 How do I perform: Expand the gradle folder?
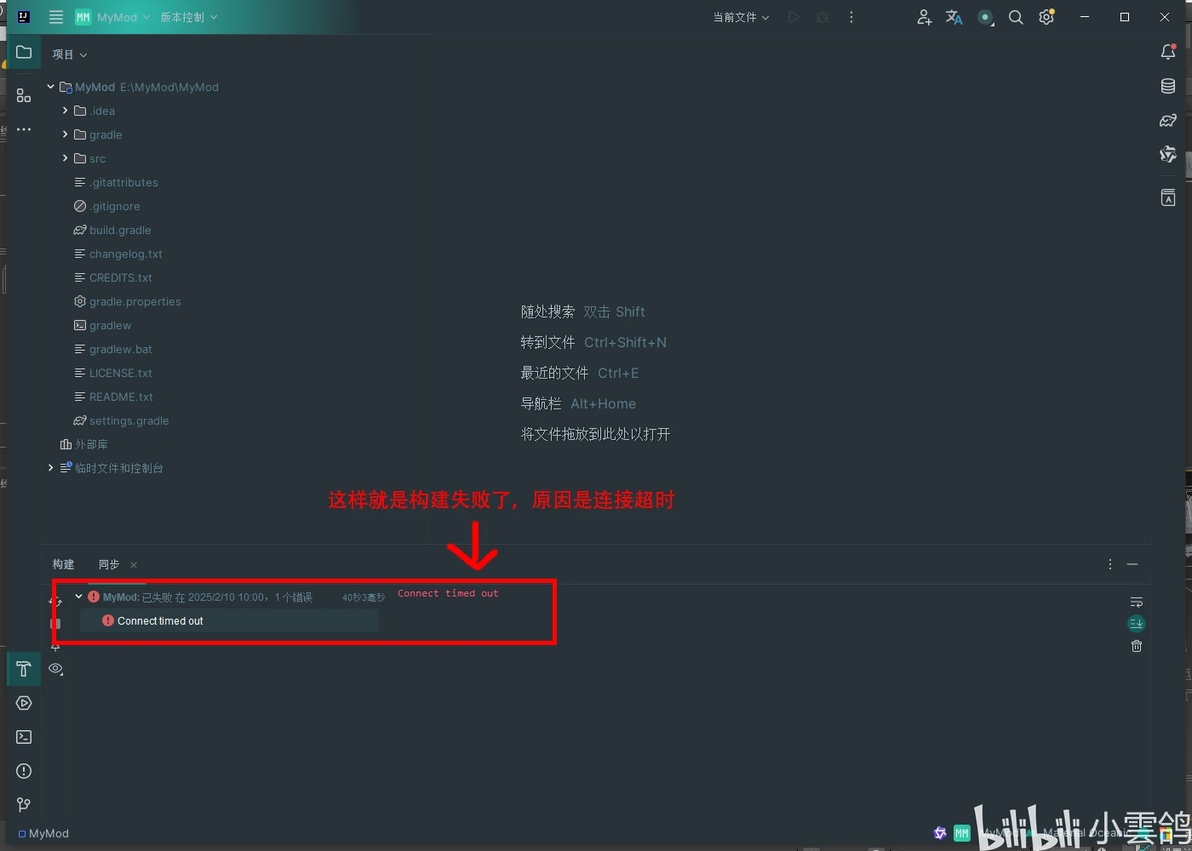click(x=65, y=134)
